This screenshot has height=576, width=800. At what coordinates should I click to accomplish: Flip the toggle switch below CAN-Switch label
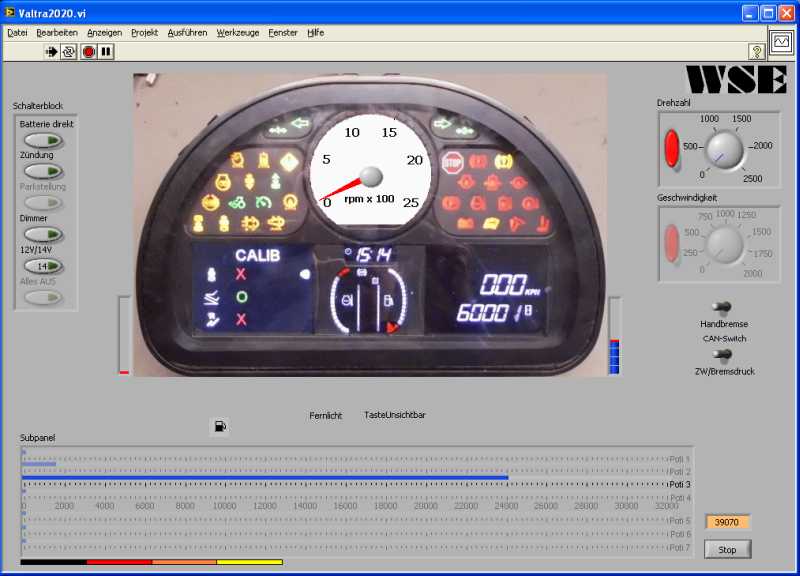pyautogui.click(x=723, y=354)
